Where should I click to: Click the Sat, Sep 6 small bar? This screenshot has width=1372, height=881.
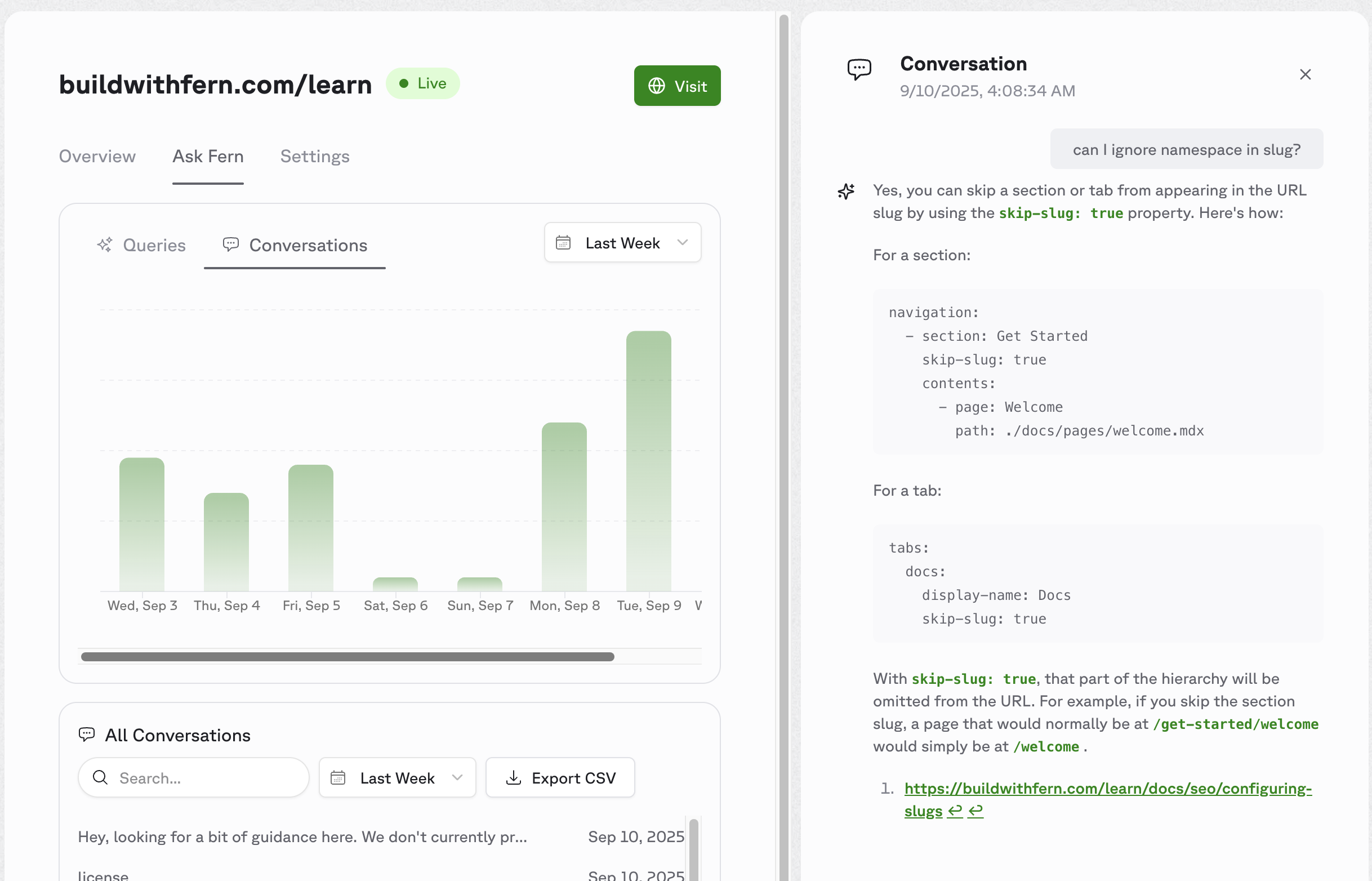click(395, 584)
